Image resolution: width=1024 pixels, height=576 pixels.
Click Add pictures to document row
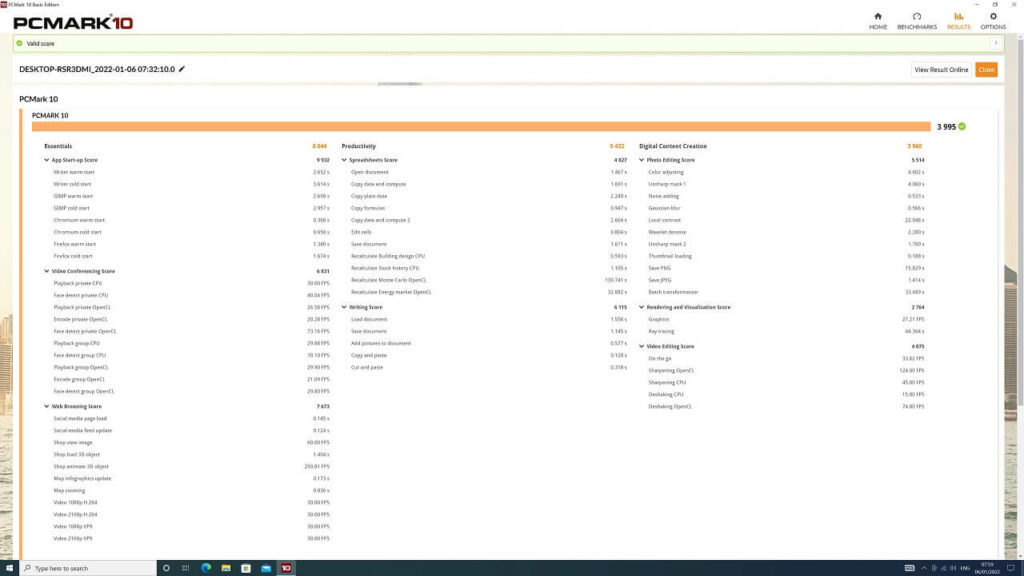tap(488, 344)
